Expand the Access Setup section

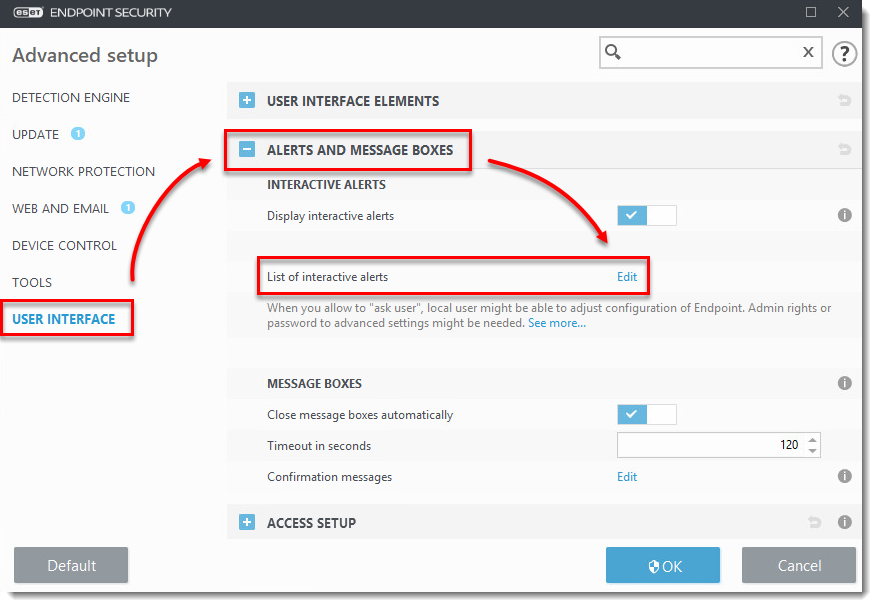(x=247, y=522)
